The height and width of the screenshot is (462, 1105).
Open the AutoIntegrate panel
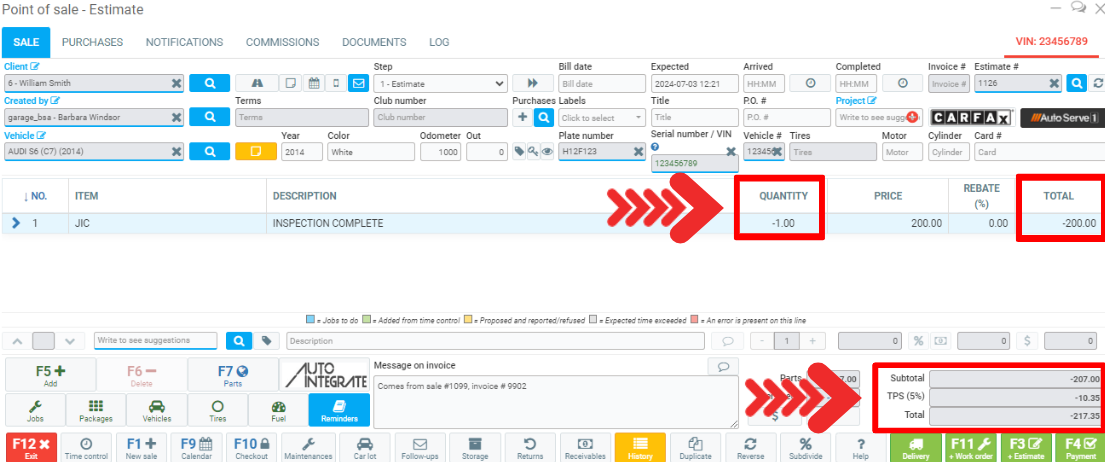[x=319, y=375]
